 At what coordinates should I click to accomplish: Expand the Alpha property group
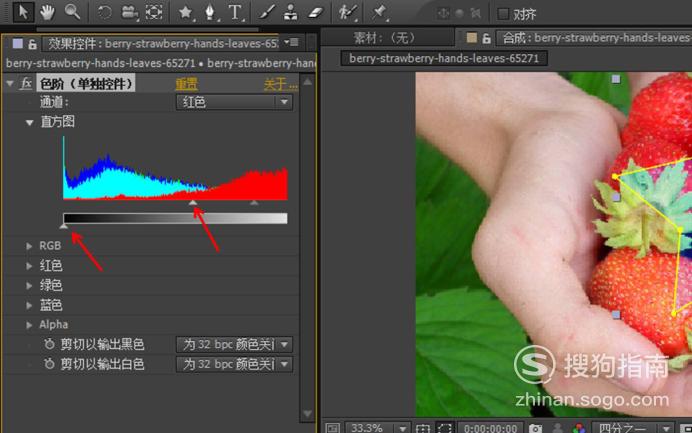(x=29, y=325)
